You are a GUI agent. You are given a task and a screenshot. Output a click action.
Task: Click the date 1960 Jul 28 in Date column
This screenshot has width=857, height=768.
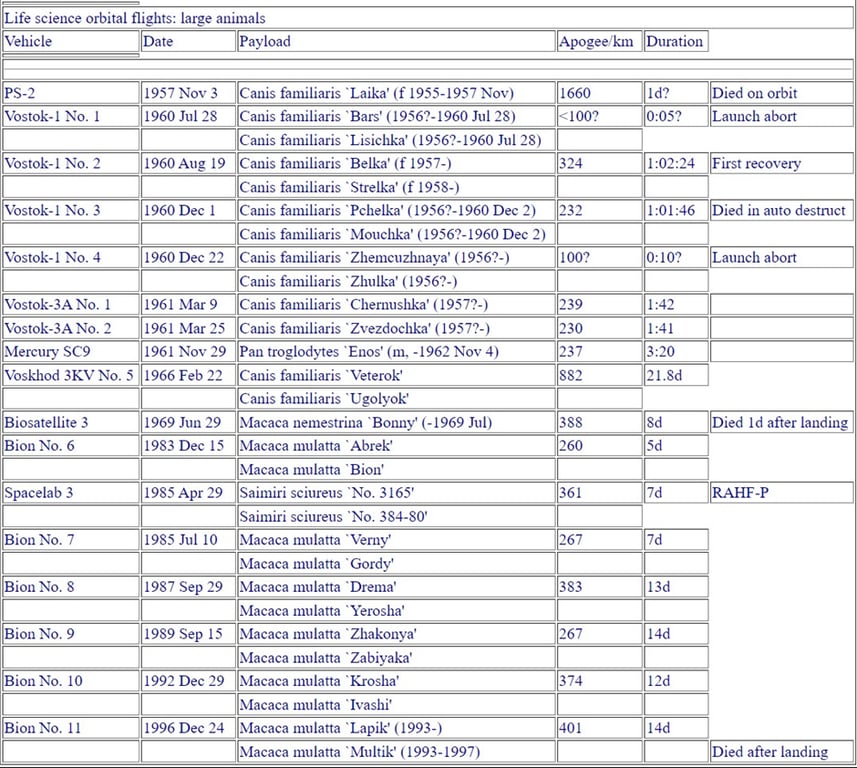coord(188,116)
